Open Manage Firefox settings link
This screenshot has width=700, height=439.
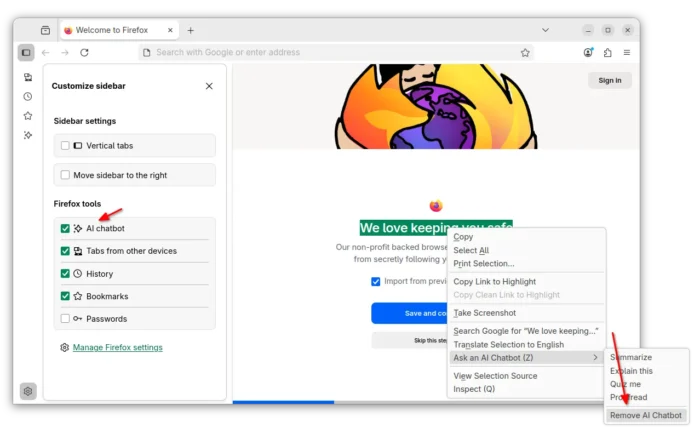tap(117, 348)
